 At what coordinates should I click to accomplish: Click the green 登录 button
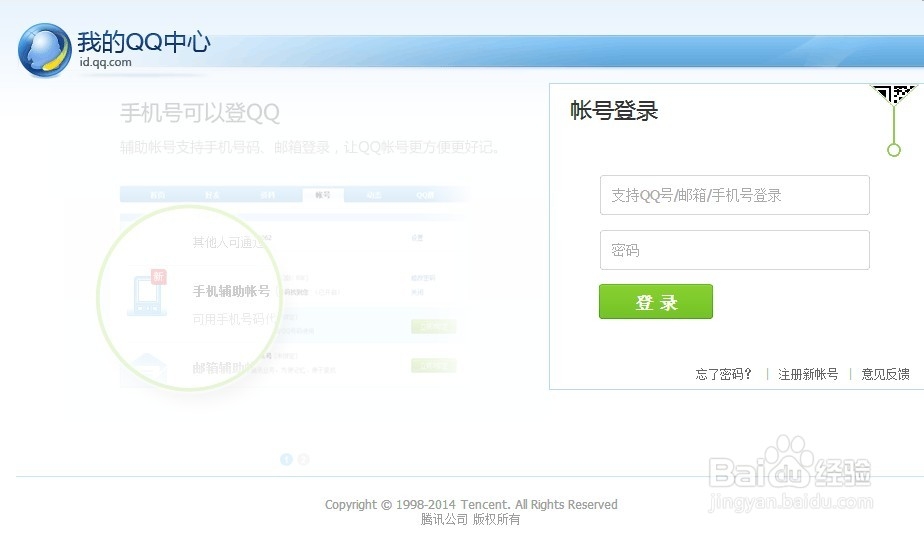656,302
